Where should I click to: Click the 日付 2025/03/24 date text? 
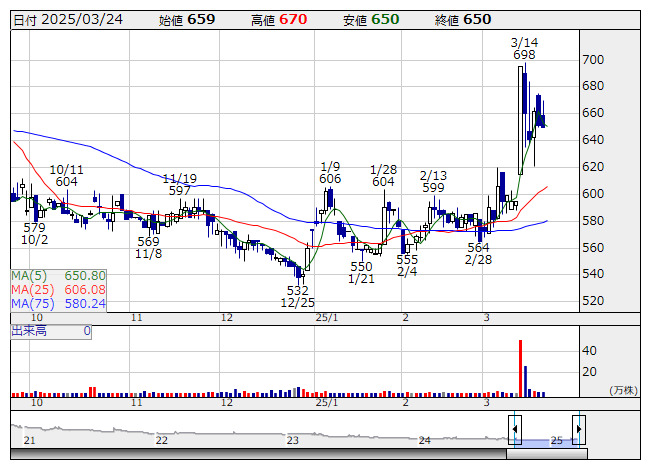(x=68, y=20)
